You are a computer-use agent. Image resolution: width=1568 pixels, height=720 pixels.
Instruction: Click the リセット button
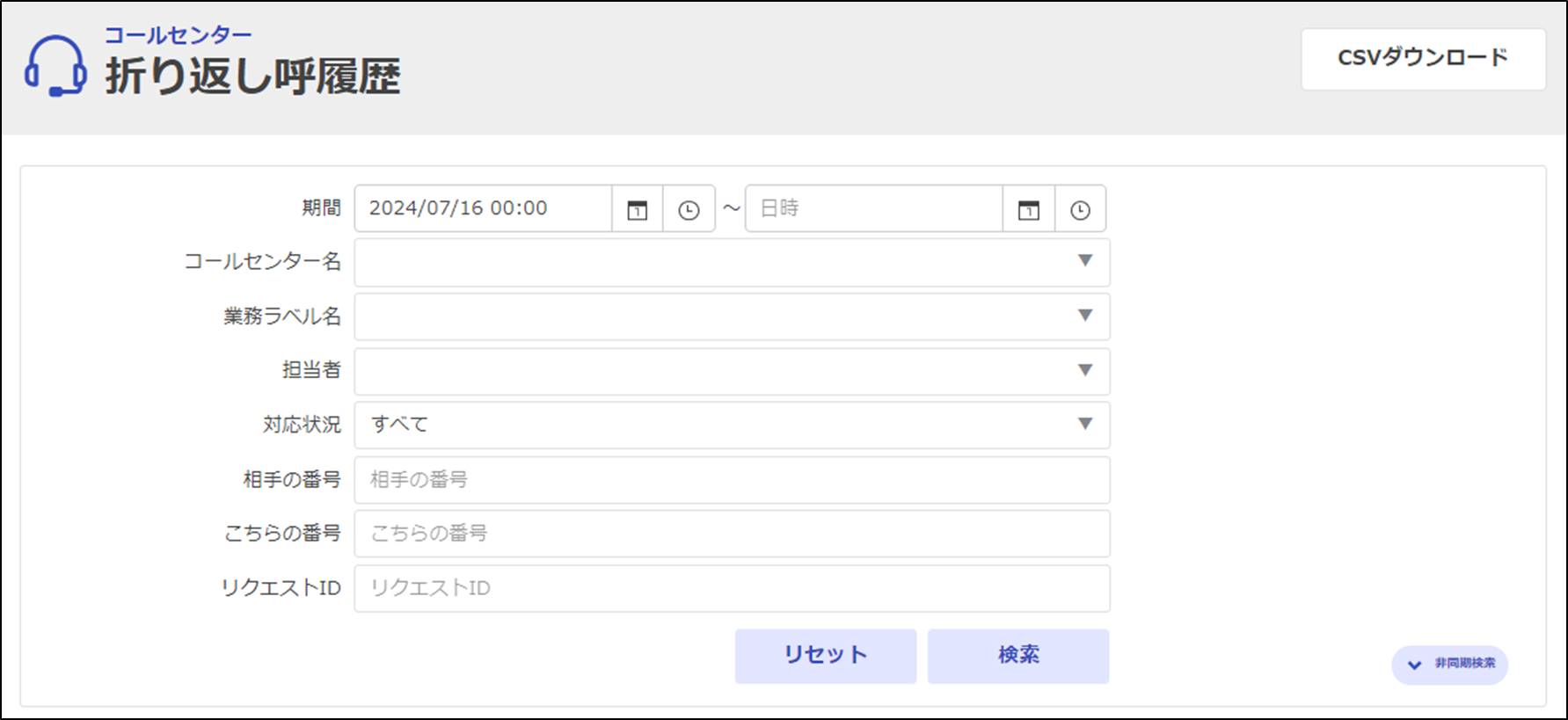826,656
